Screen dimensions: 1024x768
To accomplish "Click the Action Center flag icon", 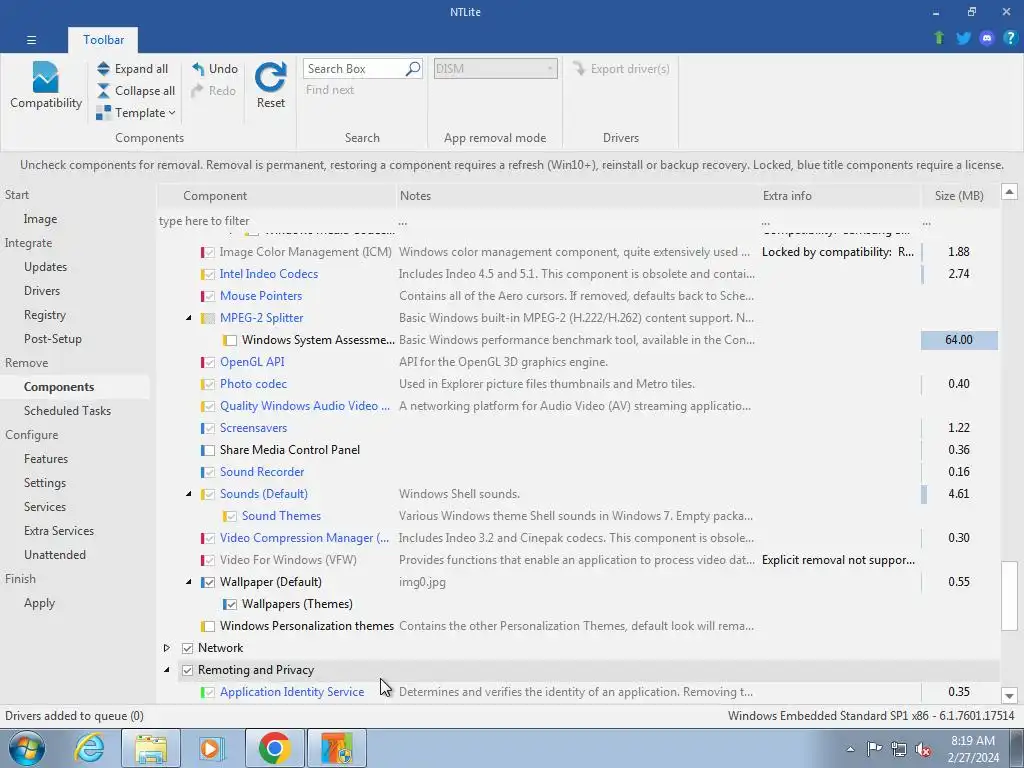I will pyautogui.click(x=874, y=749).
